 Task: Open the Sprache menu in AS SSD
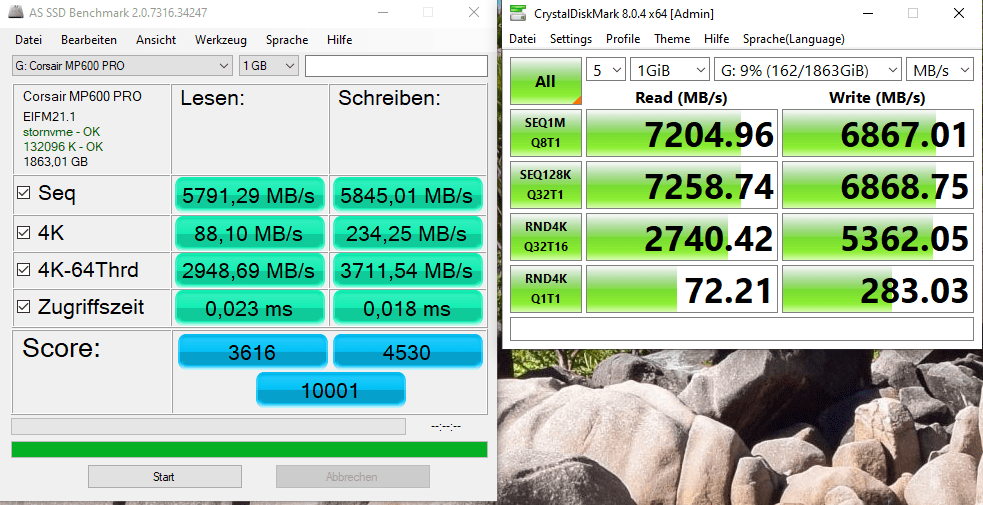point(287,39)
